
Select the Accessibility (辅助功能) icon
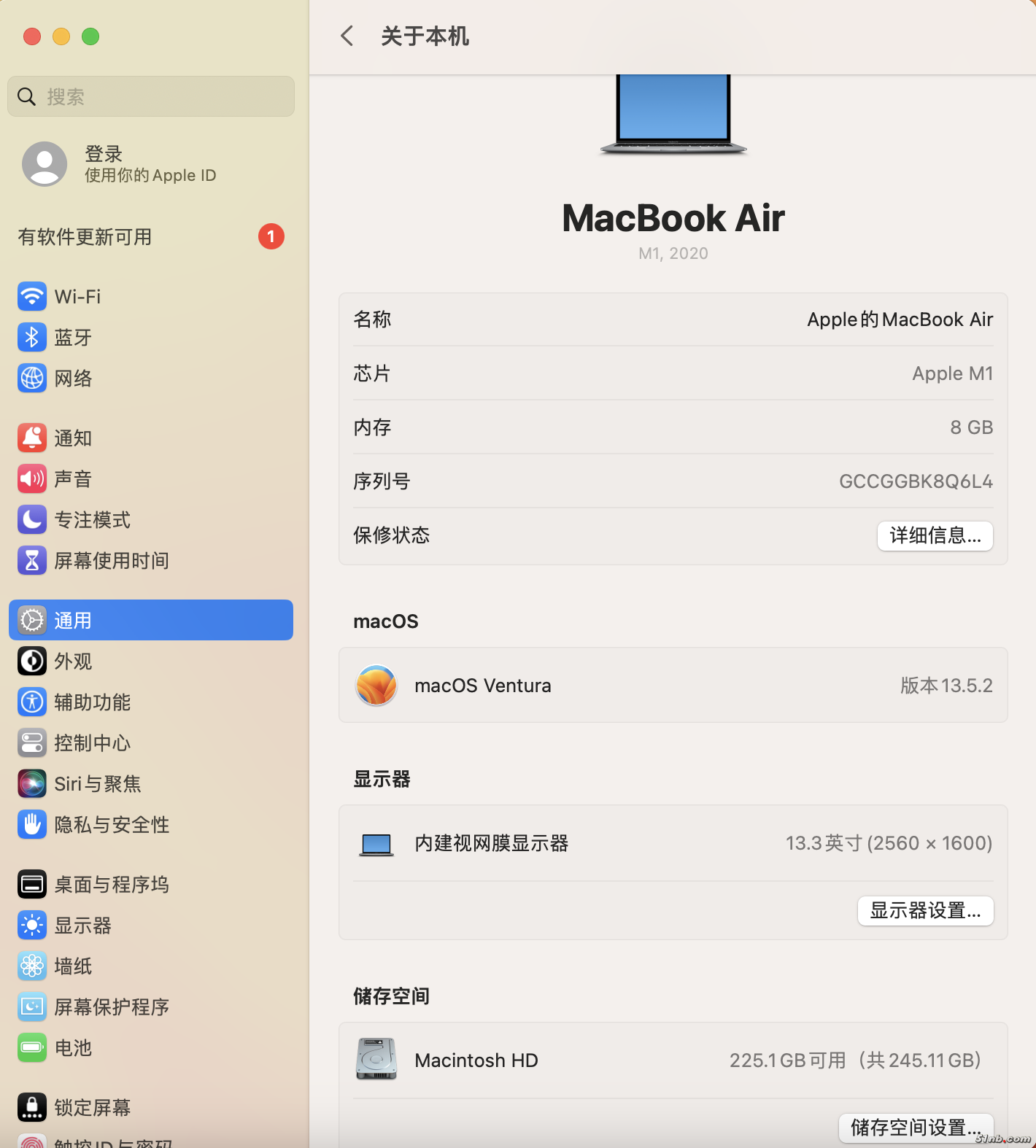pyautogui.click(x=32, y=702)
